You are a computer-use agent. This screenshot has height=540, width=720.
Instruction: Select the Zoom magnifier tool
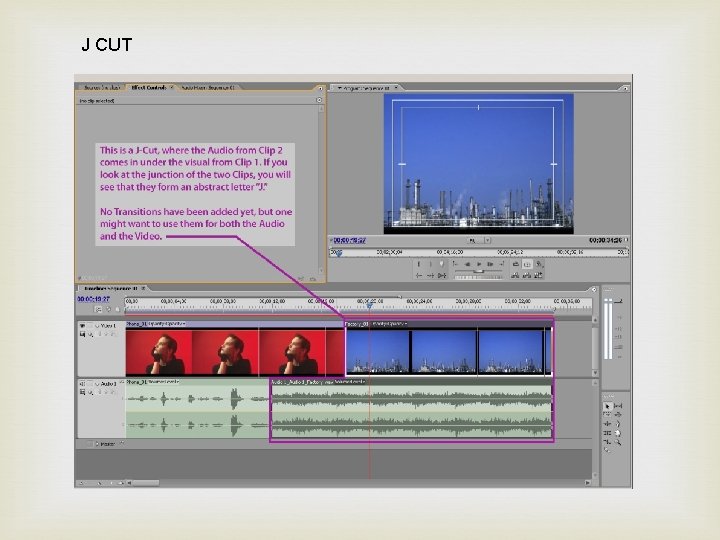pyautogui.click(x=618, y=442)
